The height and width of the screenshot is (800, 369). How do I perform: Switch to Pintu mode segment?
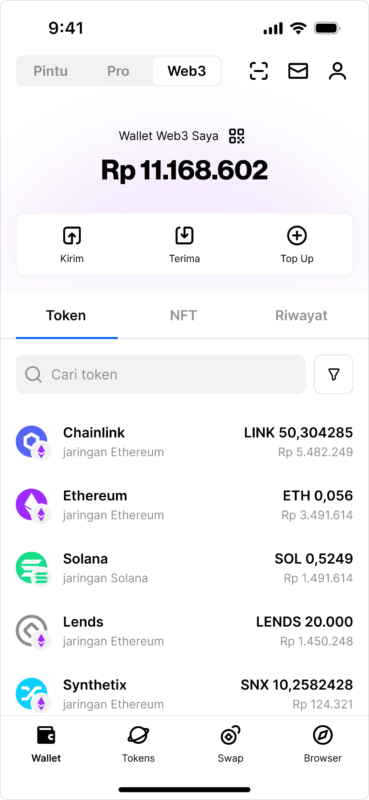click(x=51, y=71)
